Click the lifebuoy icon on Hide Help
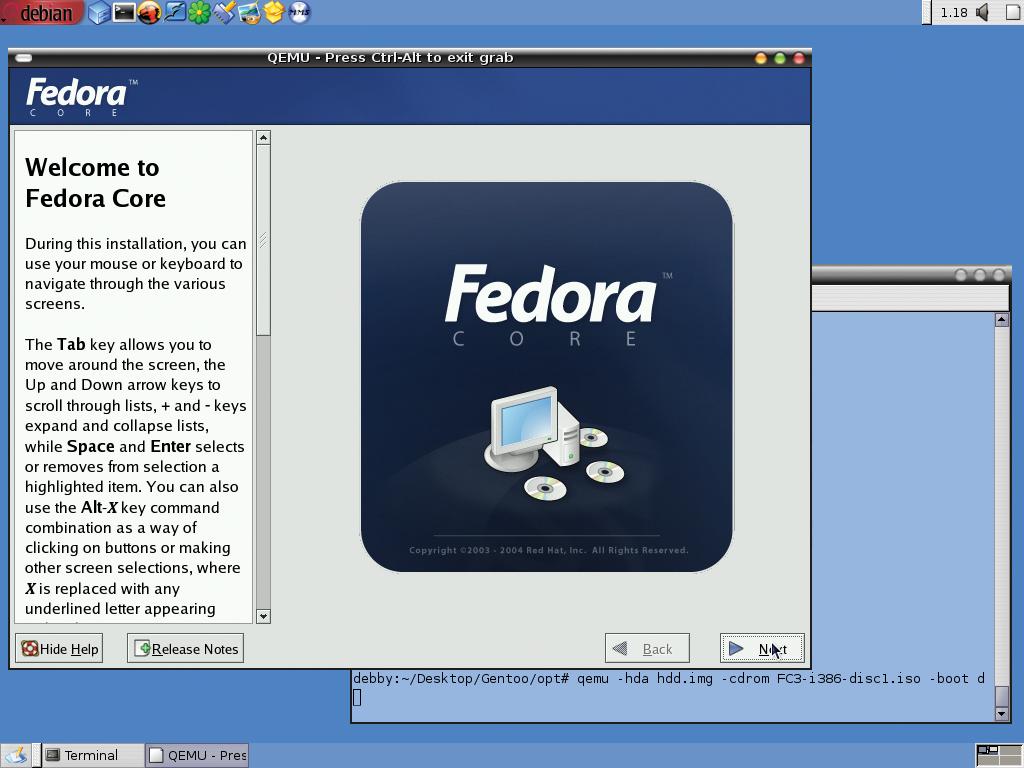The width and height of the screenshot is (1024, 768). click(x=30, y=648)
